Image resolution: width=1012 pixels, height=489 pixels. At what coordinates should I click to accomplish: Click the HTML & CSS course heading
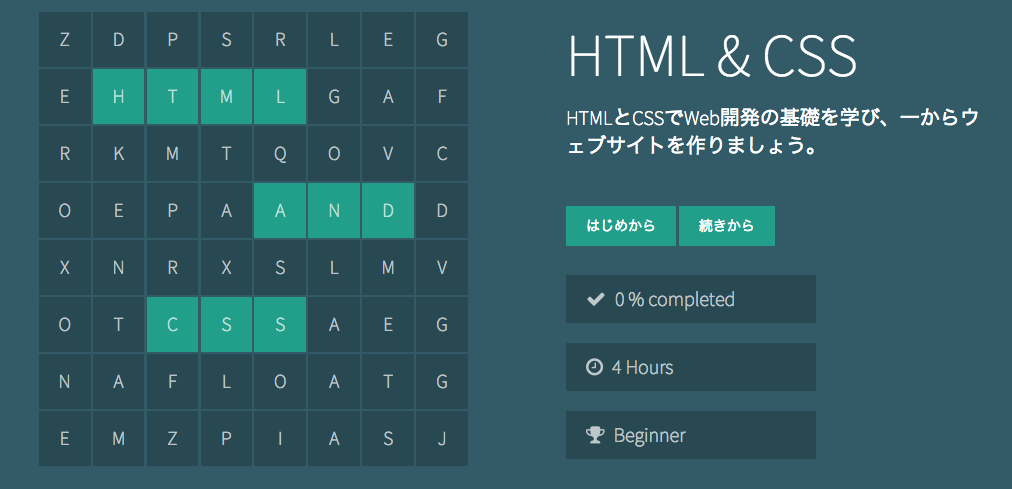pyautogui.click(x=712, y=57)
